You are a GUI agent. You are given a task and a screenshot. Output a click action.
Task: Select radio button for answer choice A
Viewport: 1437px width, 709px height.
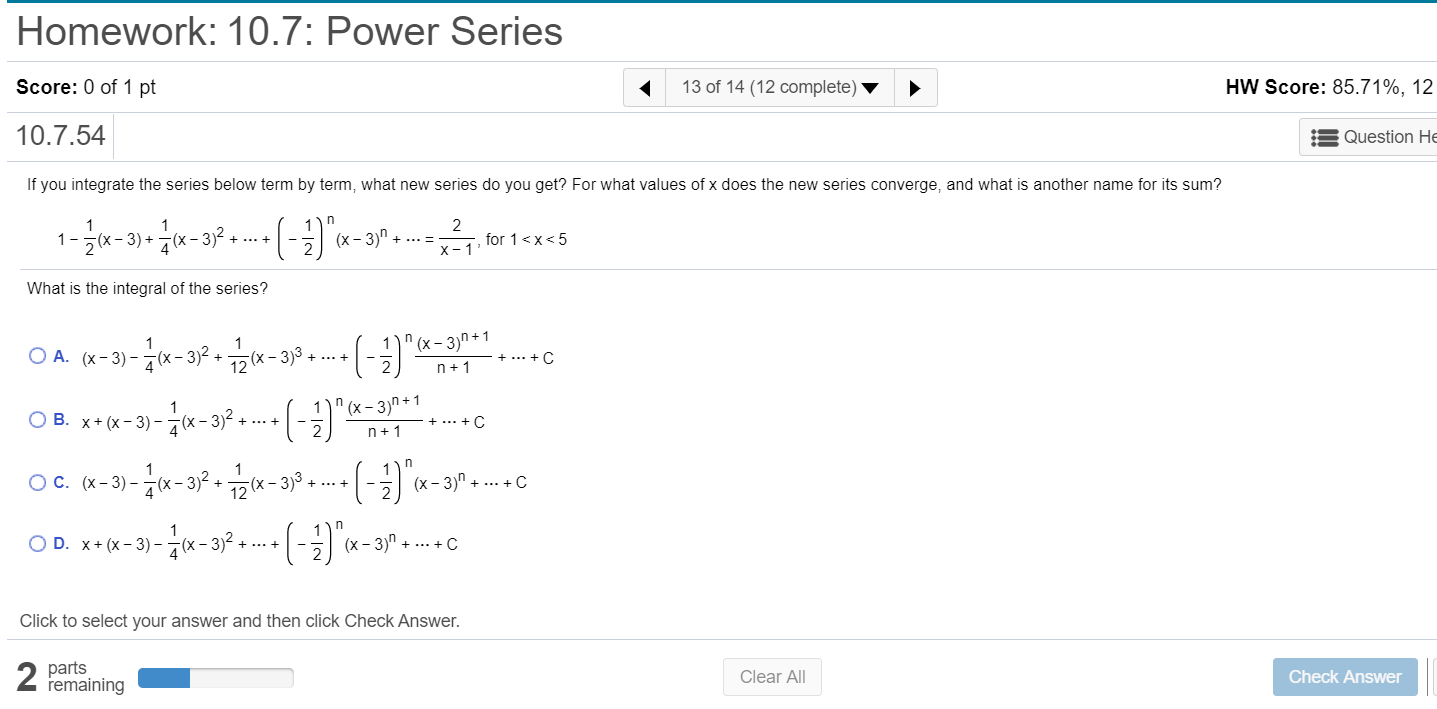[37, 354]
